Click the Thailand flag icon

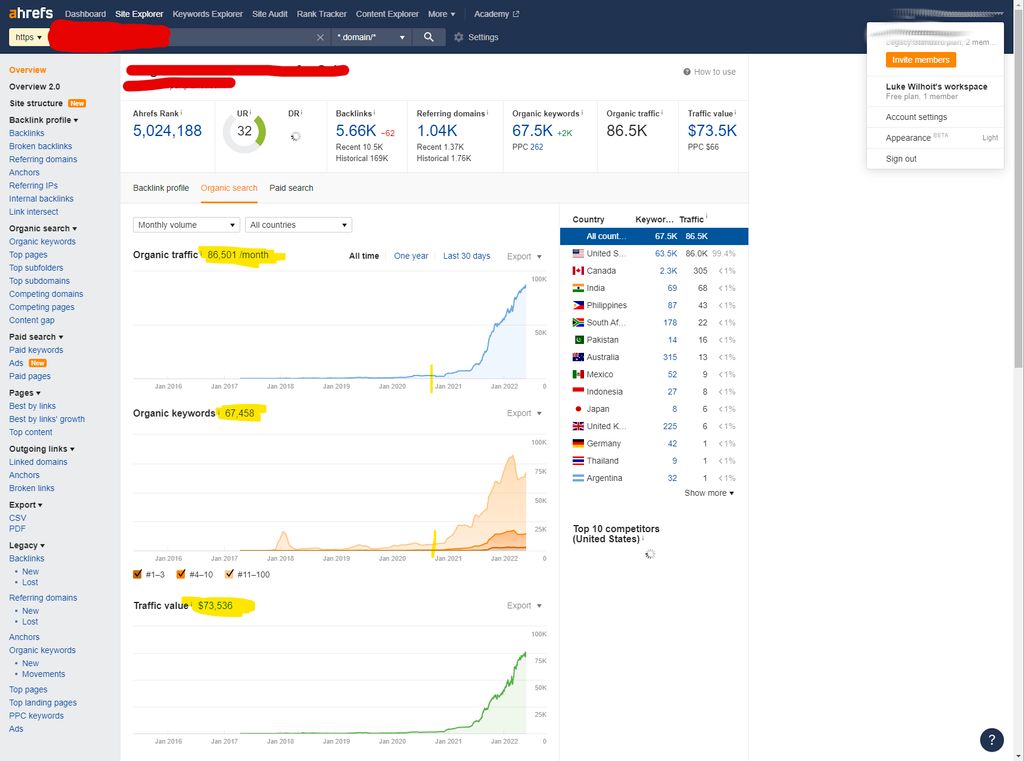click(578, 461)
